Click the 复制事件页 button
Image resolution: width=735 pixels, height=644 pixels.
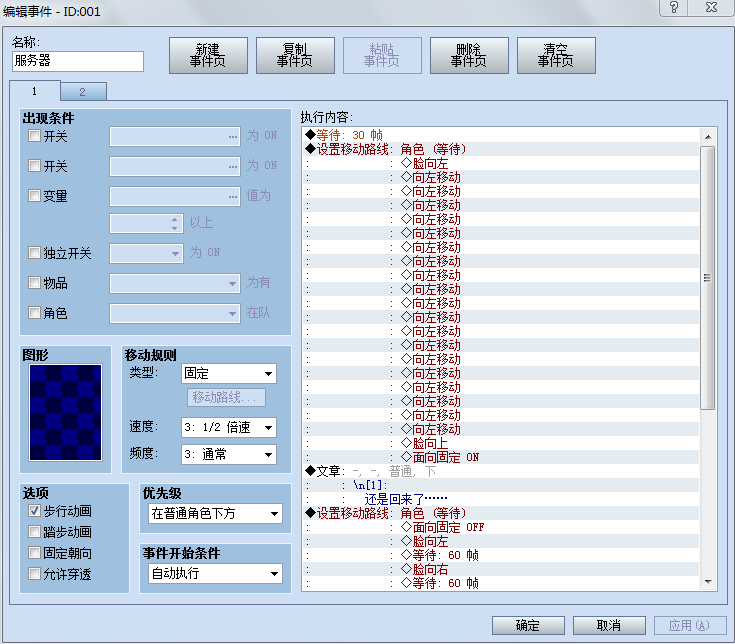point(295,55)
